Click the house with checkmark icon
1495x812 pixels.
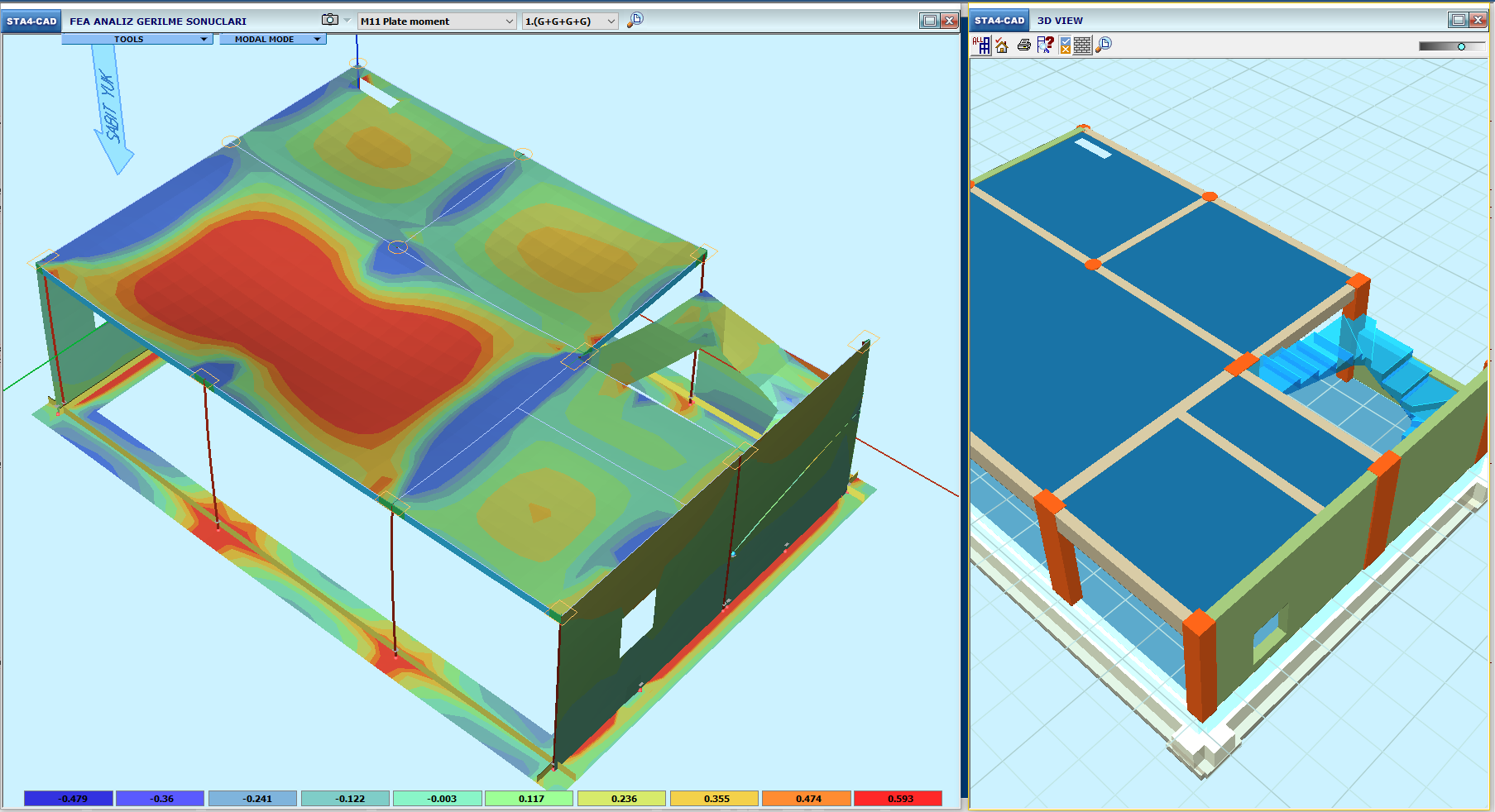pos(1002,45)
